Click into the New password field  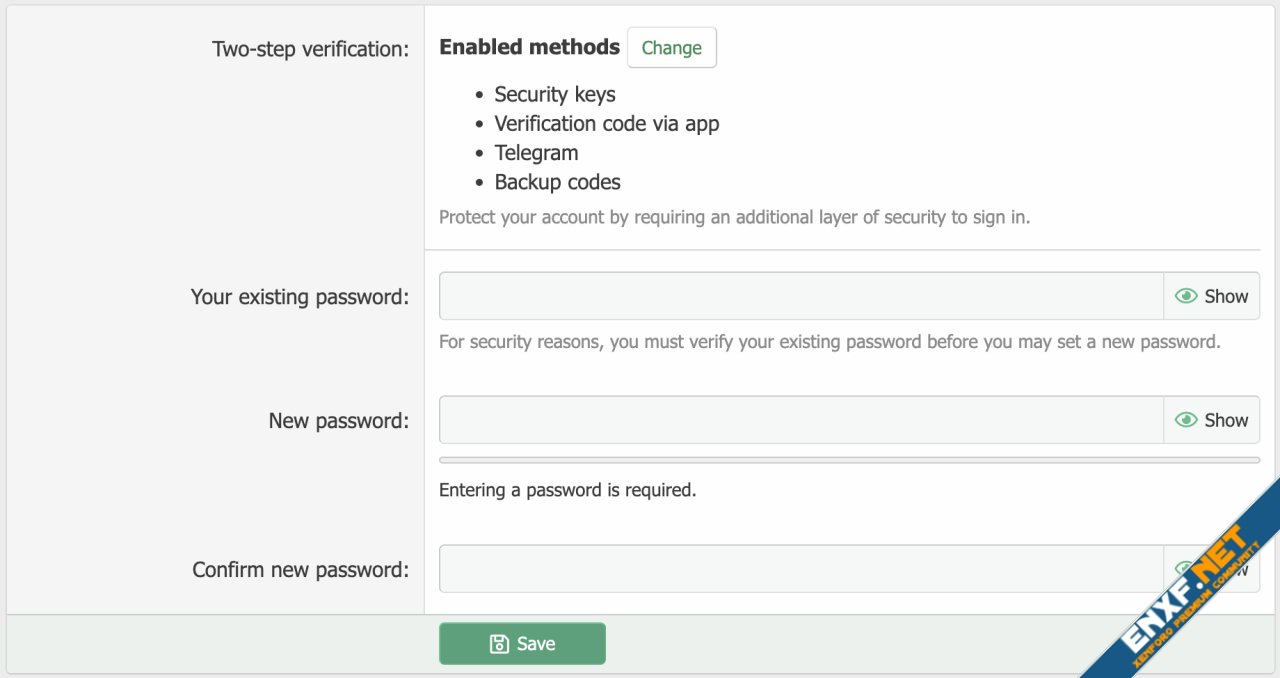click(800, 420)
